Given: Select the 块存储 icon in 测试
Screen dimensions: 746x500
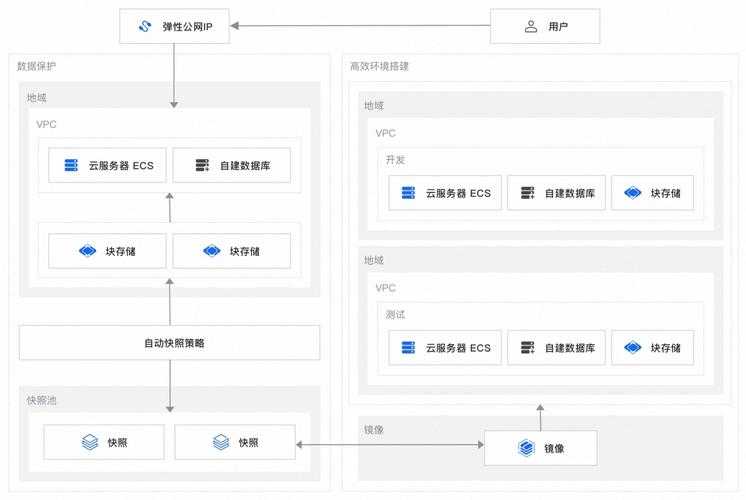Looking at the screenshot, I should point(633,347).
